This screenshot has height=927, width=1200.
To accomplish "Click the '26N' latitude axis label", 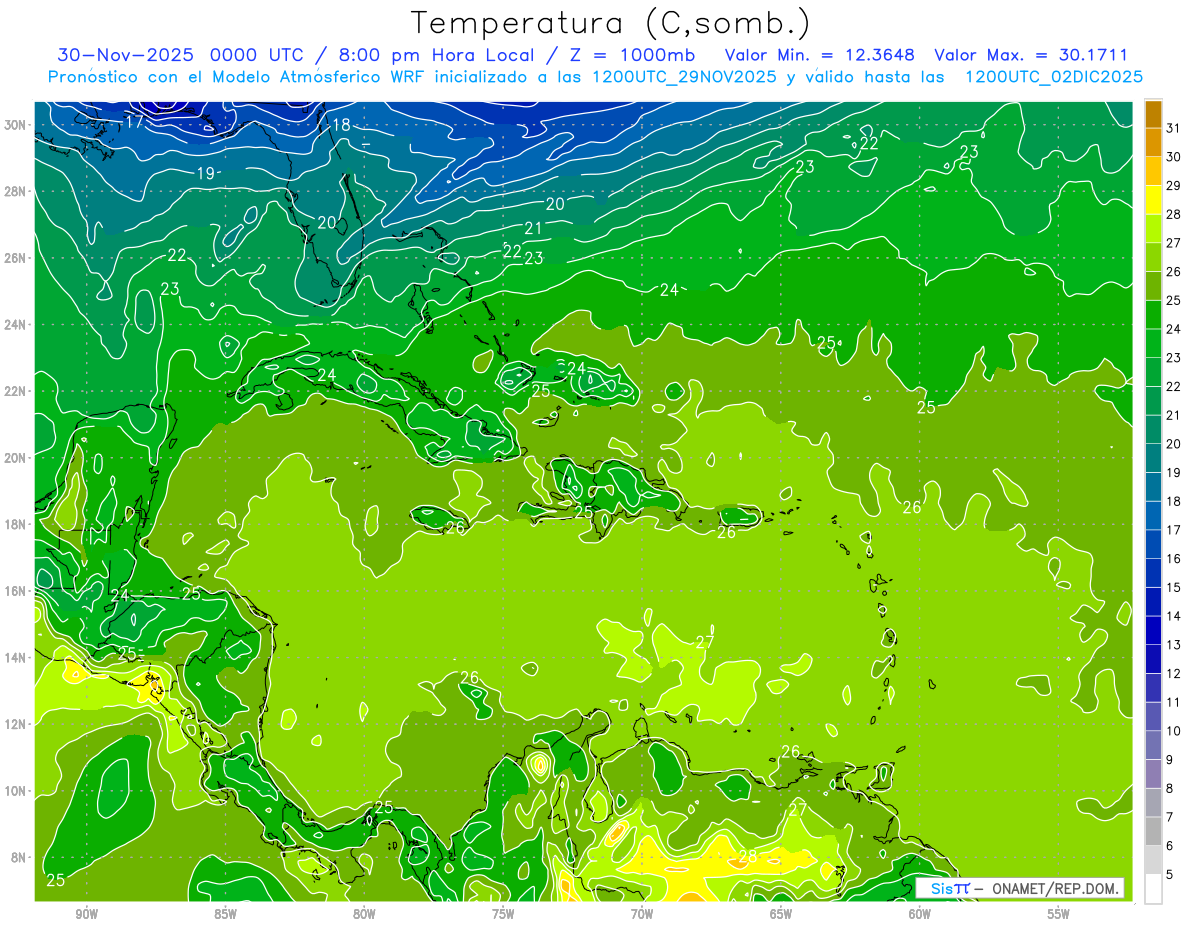I will point(16,258).
